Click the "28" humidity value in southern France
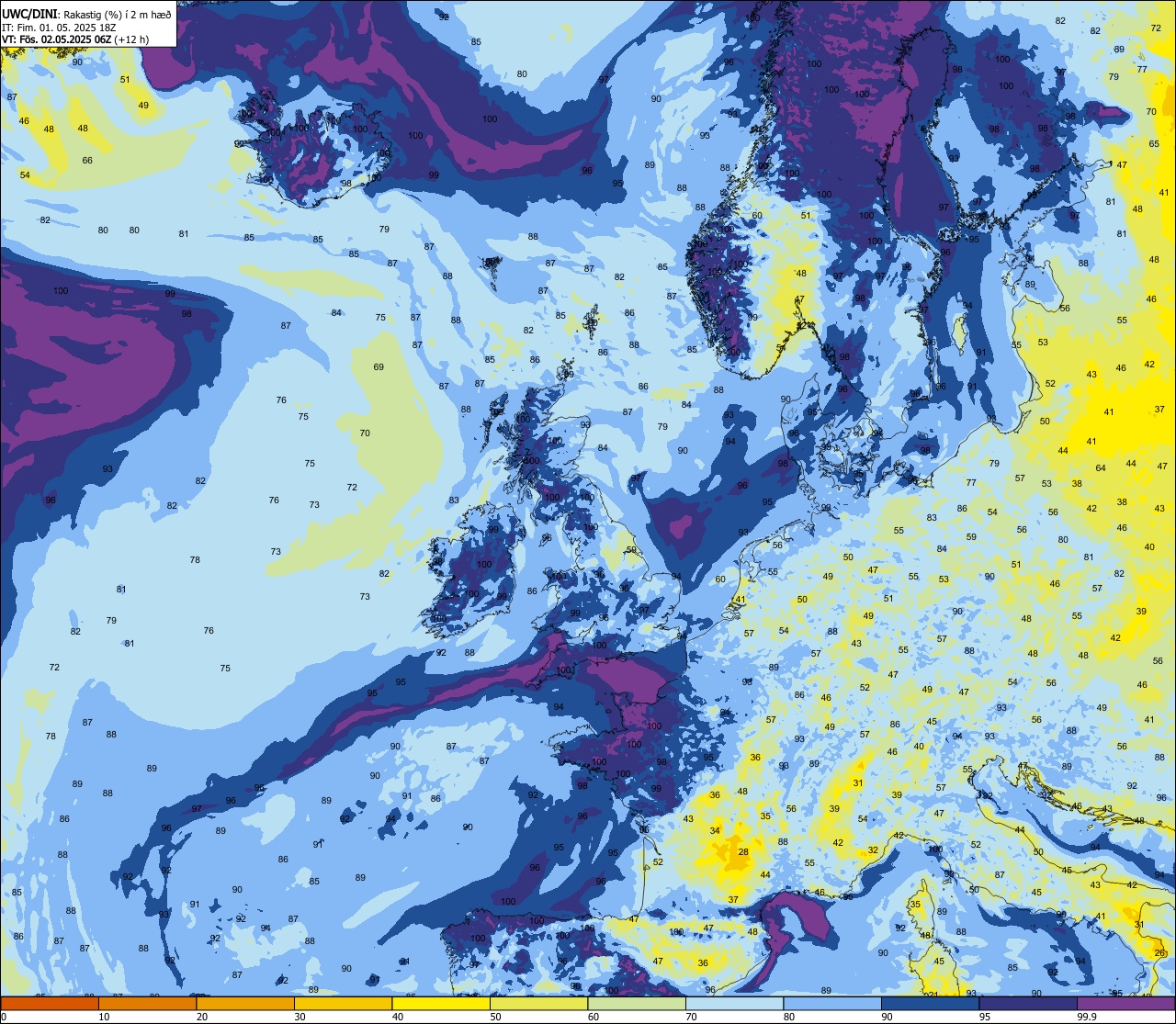The image size is (1176, 1024). 743,852
